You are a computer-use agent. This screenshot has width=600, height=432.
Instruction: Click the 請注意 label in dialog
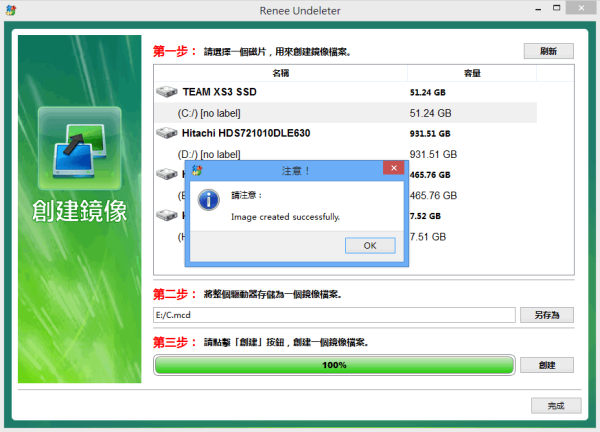point(246,196)
